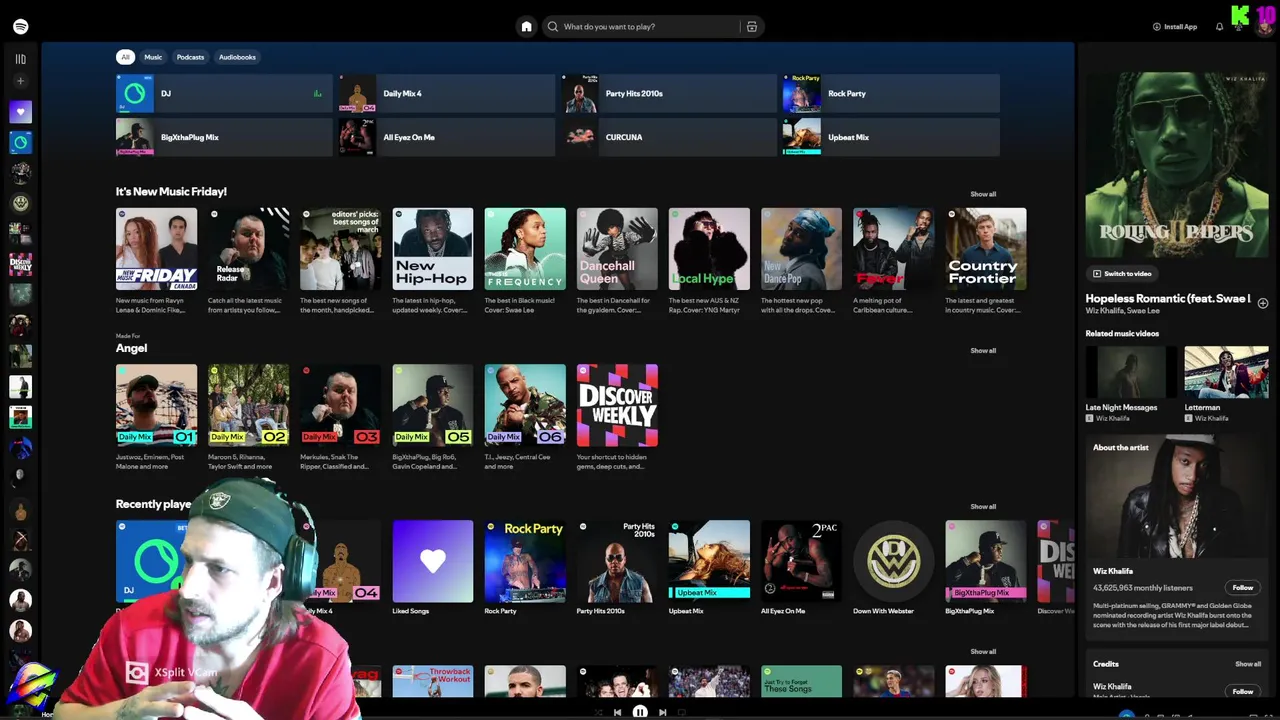Open Daily Mix 02 card
Image resolution: width=1280 pixels, height=720 pixels.
[248, 405]
